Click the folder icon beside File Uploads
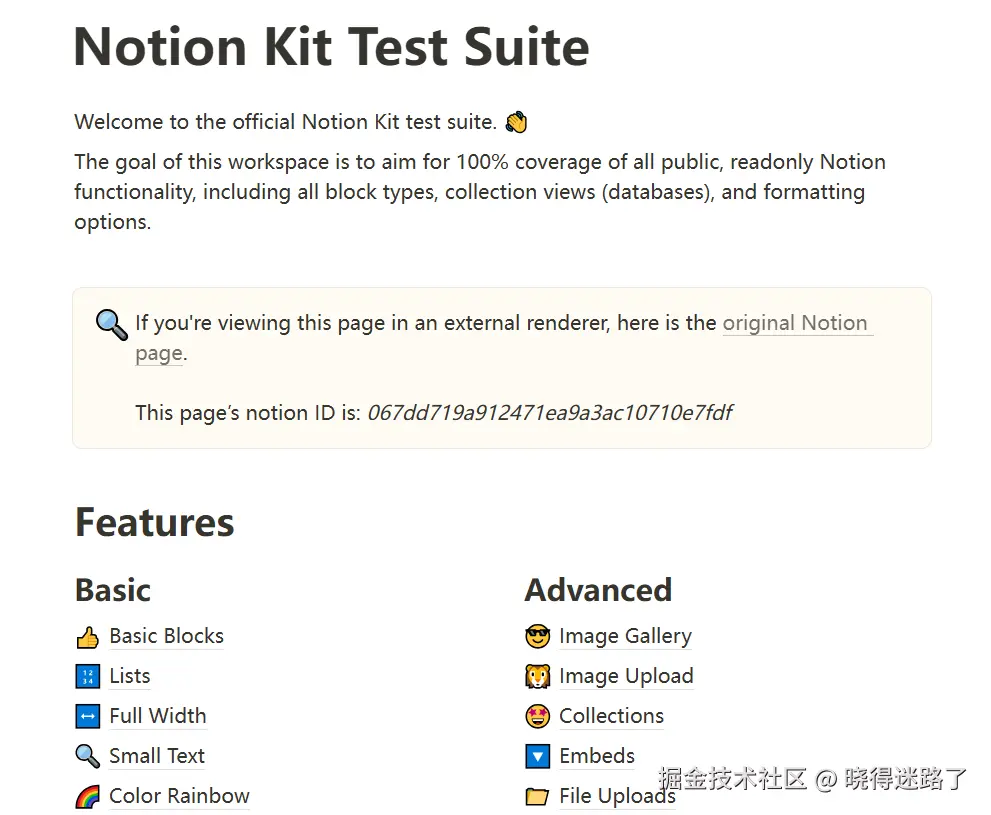The height and width of the screenshot is (815, 991). click(x=537, y=796)
